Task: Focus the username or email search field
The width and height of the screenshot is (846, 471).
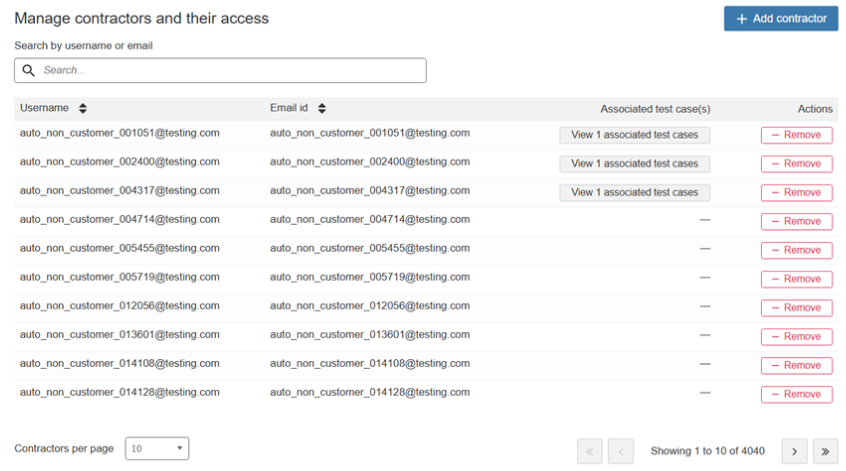Action: point(230,70)
